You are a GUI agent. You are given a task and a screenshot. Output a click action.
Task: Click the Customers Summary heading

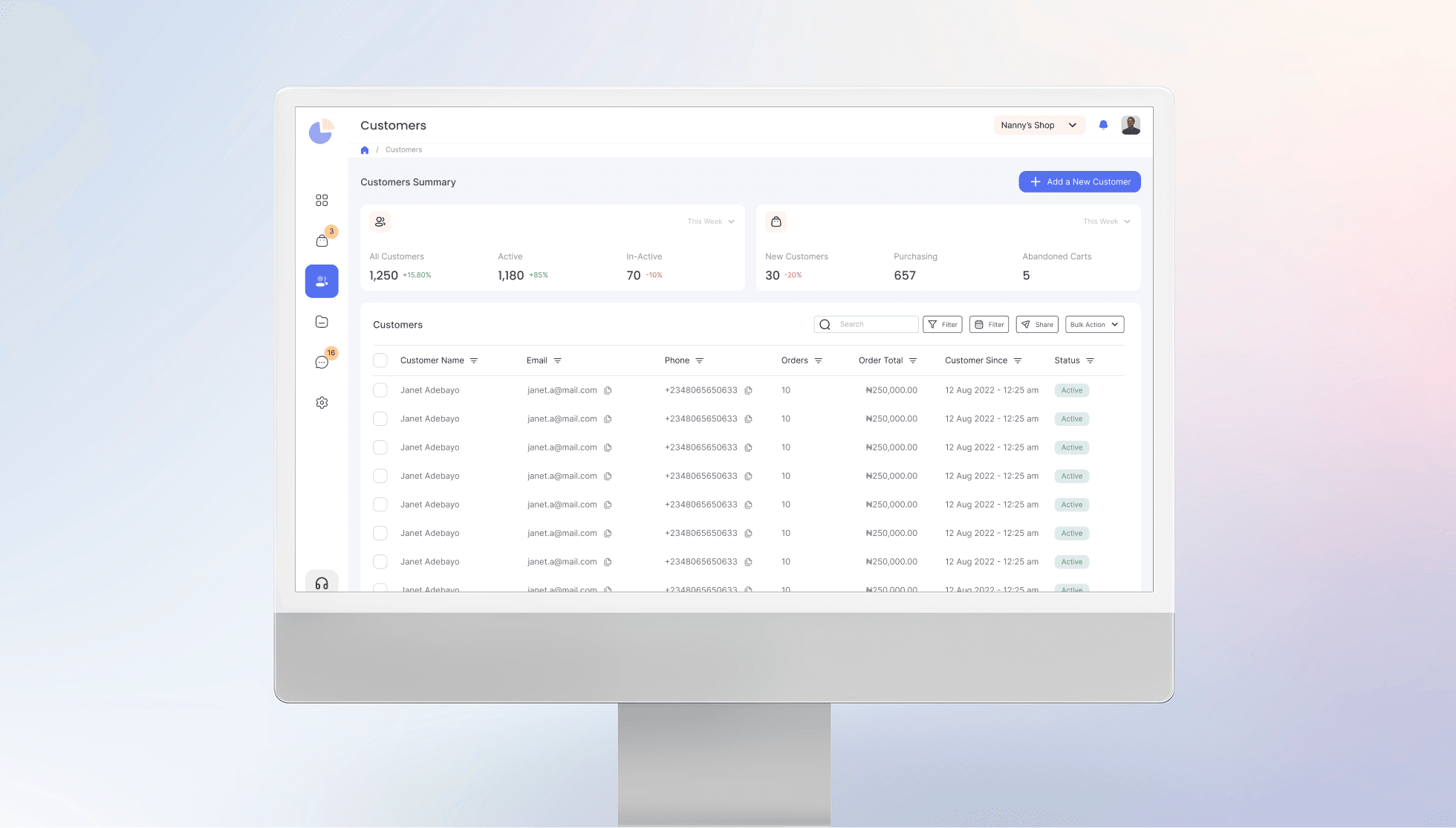click(409, 182)
